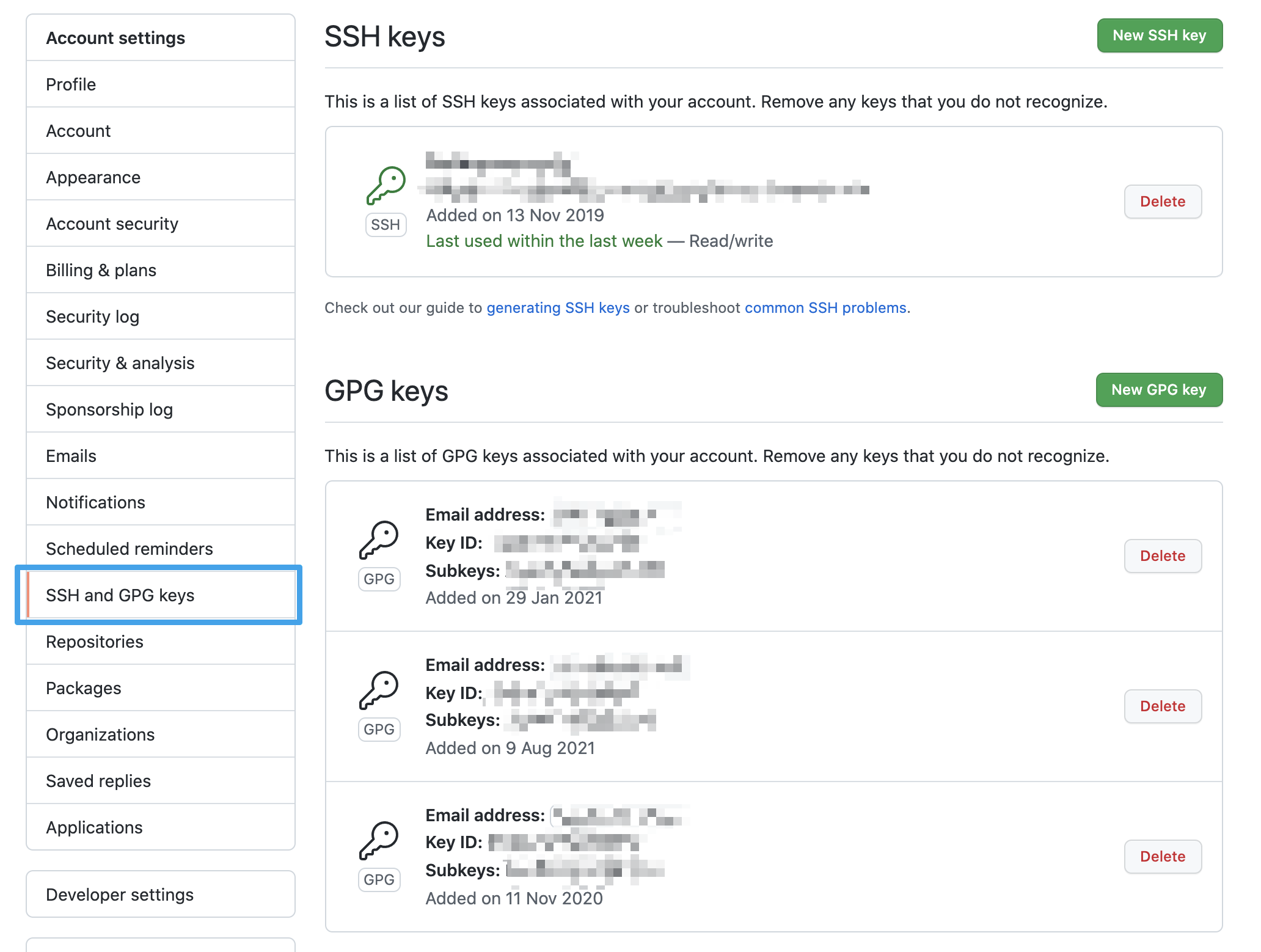Click key icon of GPG key added 29 Jan 2021
Screen dimensions: 1261x952
tap(379, 540)
